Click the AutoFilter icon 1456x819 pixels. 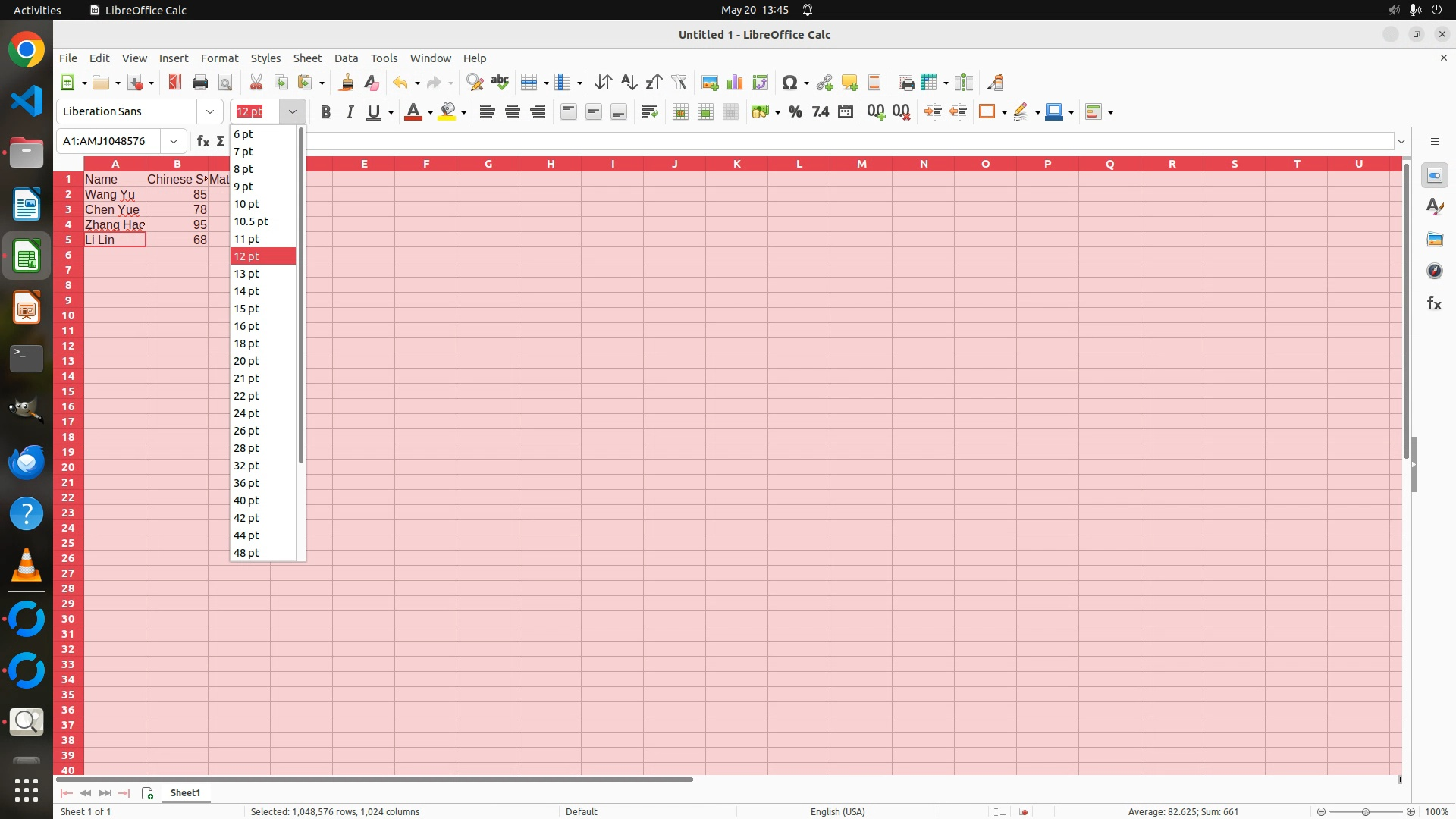click(679, 83)
